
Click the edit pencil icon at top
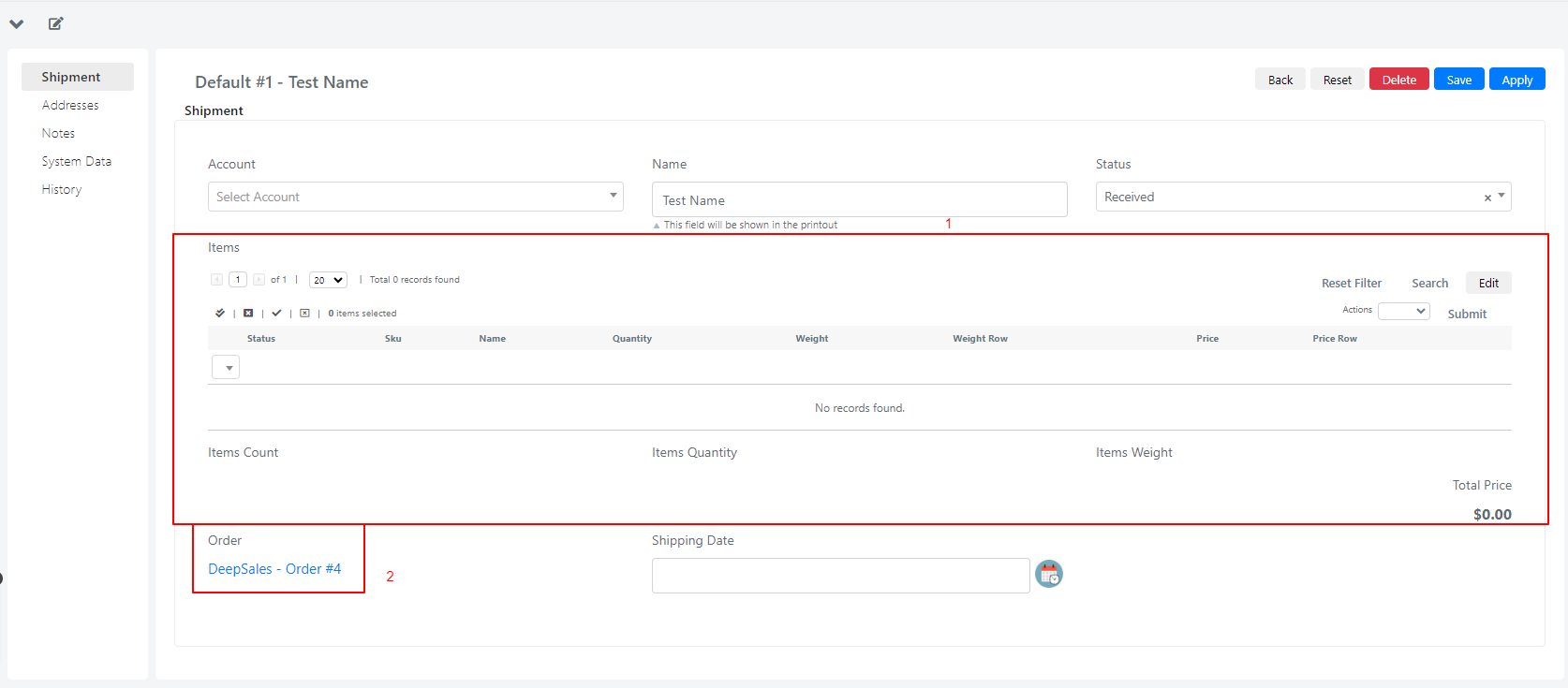(x=56, y=23)
